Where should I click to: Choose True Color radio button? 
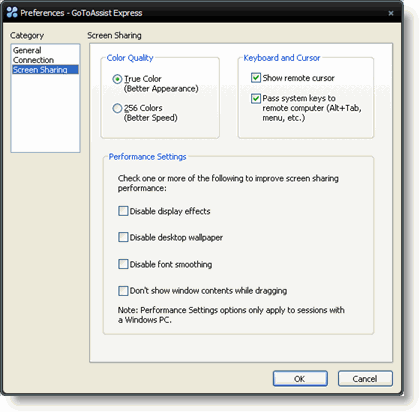[117, 79]
